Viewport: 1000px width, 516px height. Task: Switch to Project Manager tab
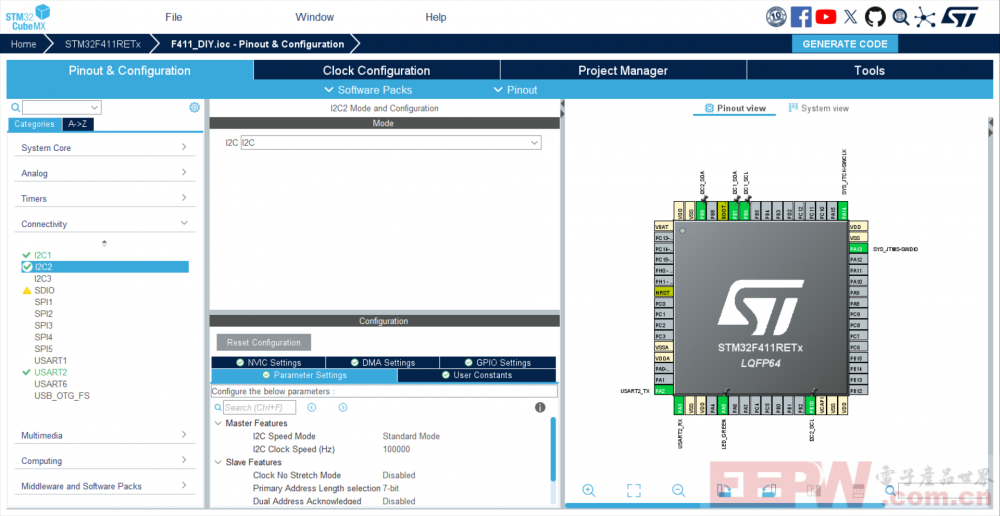(x=623, y=70)
